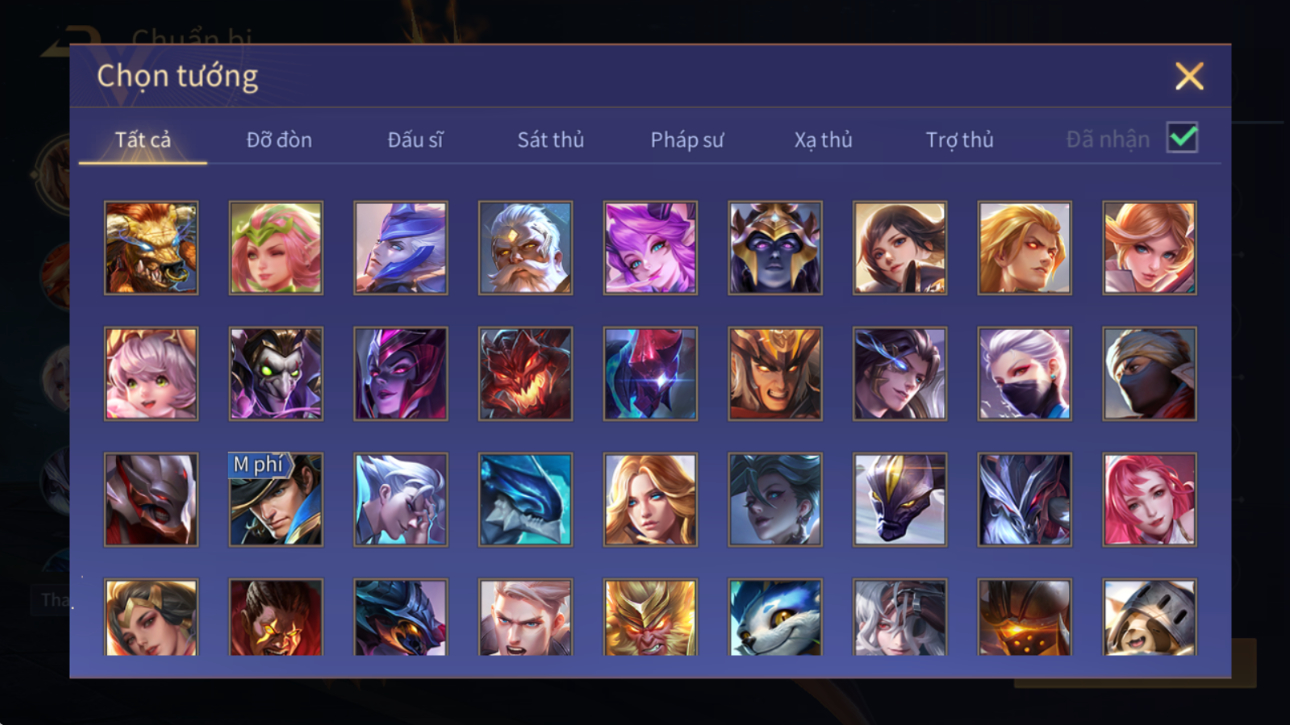Open the 'Sát thủ' tab
The image size is (1290, 725).
click(550, 140)
